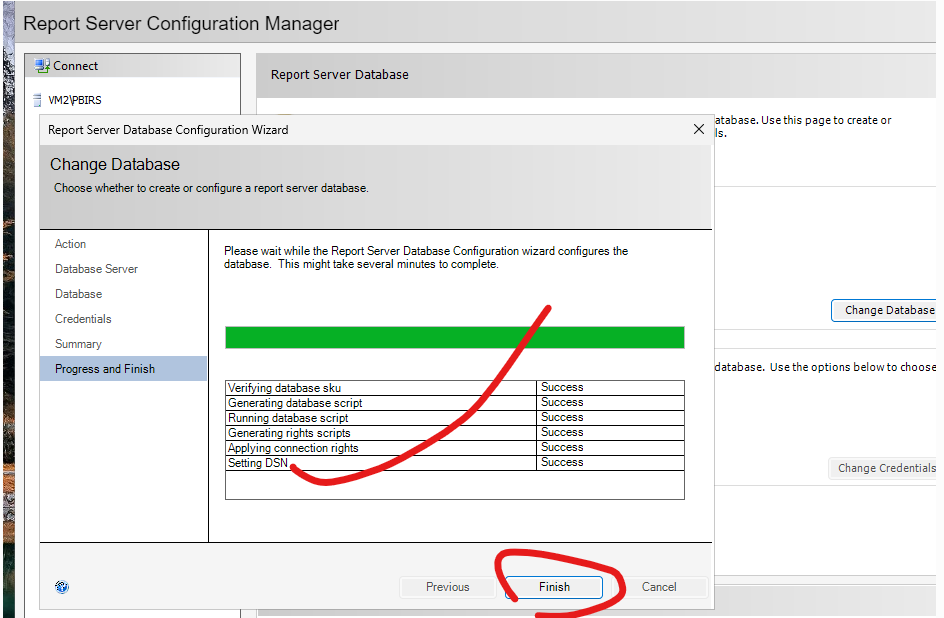Click Success status for Setting DSN
This screenshot has width=944, height=618.
[x=562, y=462]
